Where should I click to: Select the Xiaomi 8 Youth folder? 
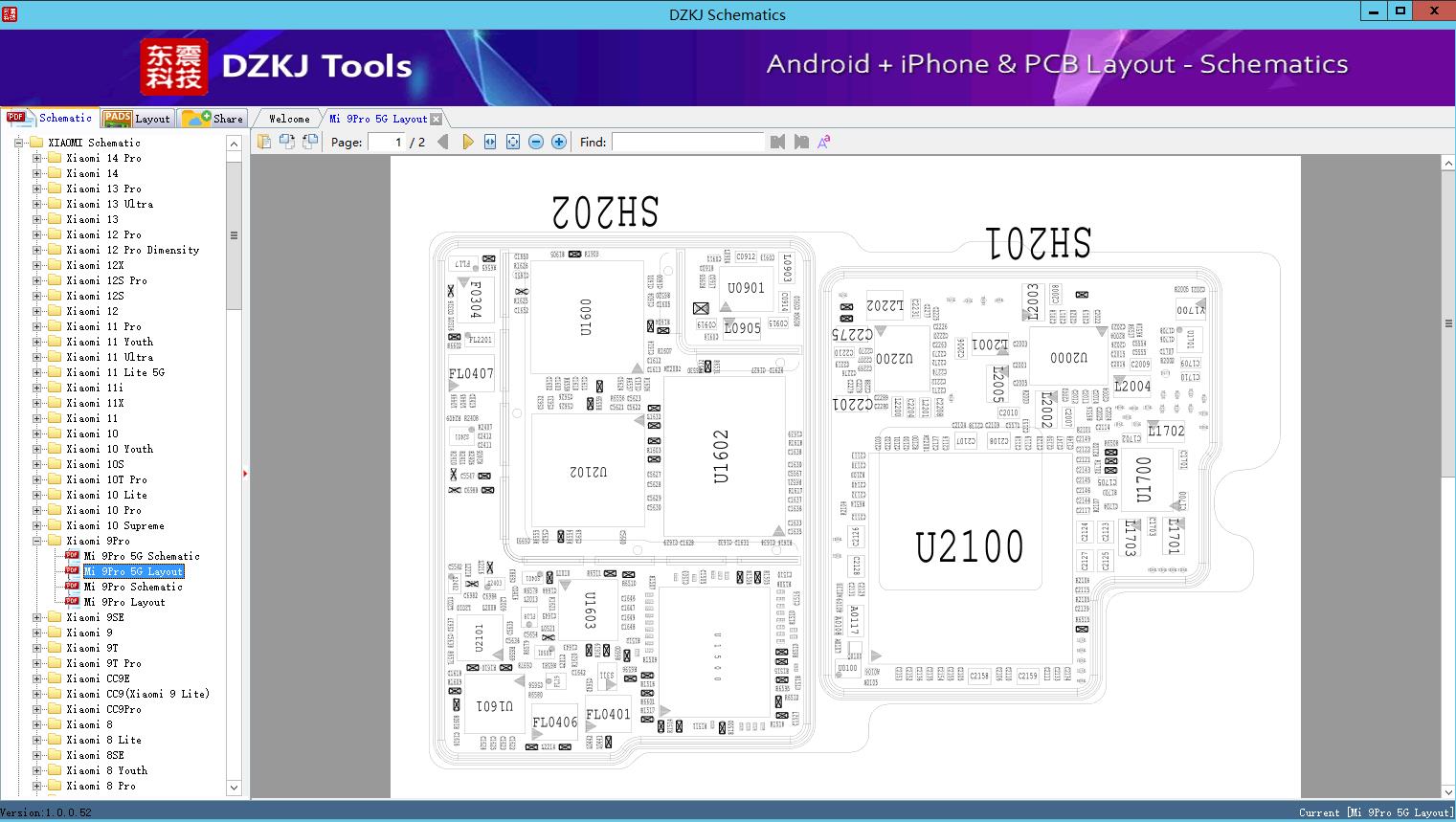click(x=107, y=770)
